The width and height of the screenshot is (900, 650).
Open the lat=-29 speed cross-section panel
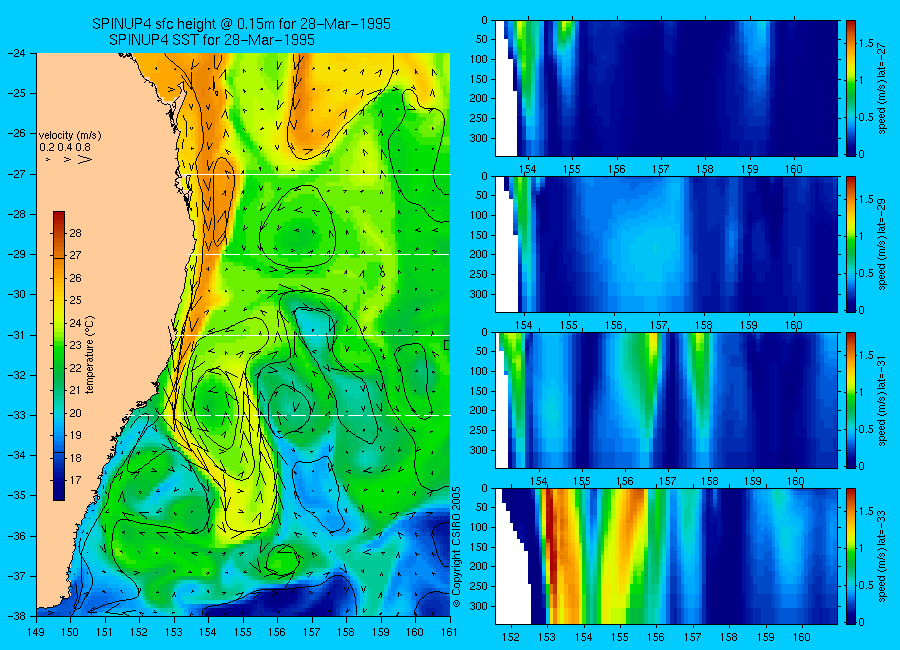coord(666,244)
